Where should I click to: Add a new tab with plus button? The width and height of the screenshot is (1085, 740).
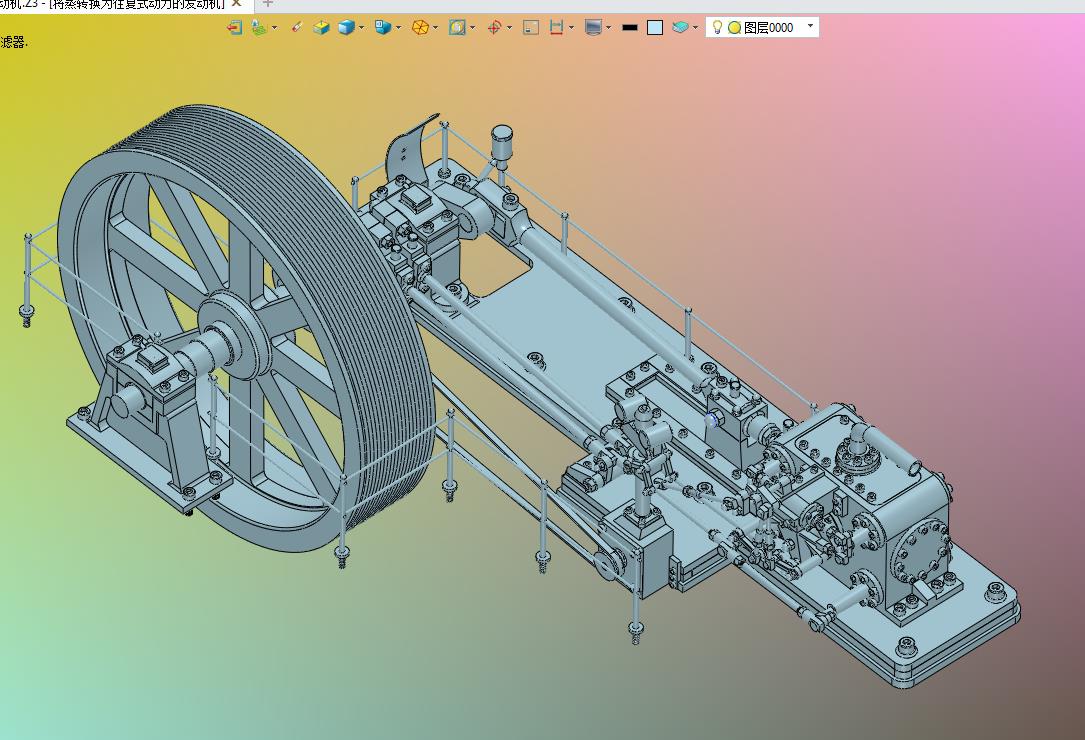268,3
